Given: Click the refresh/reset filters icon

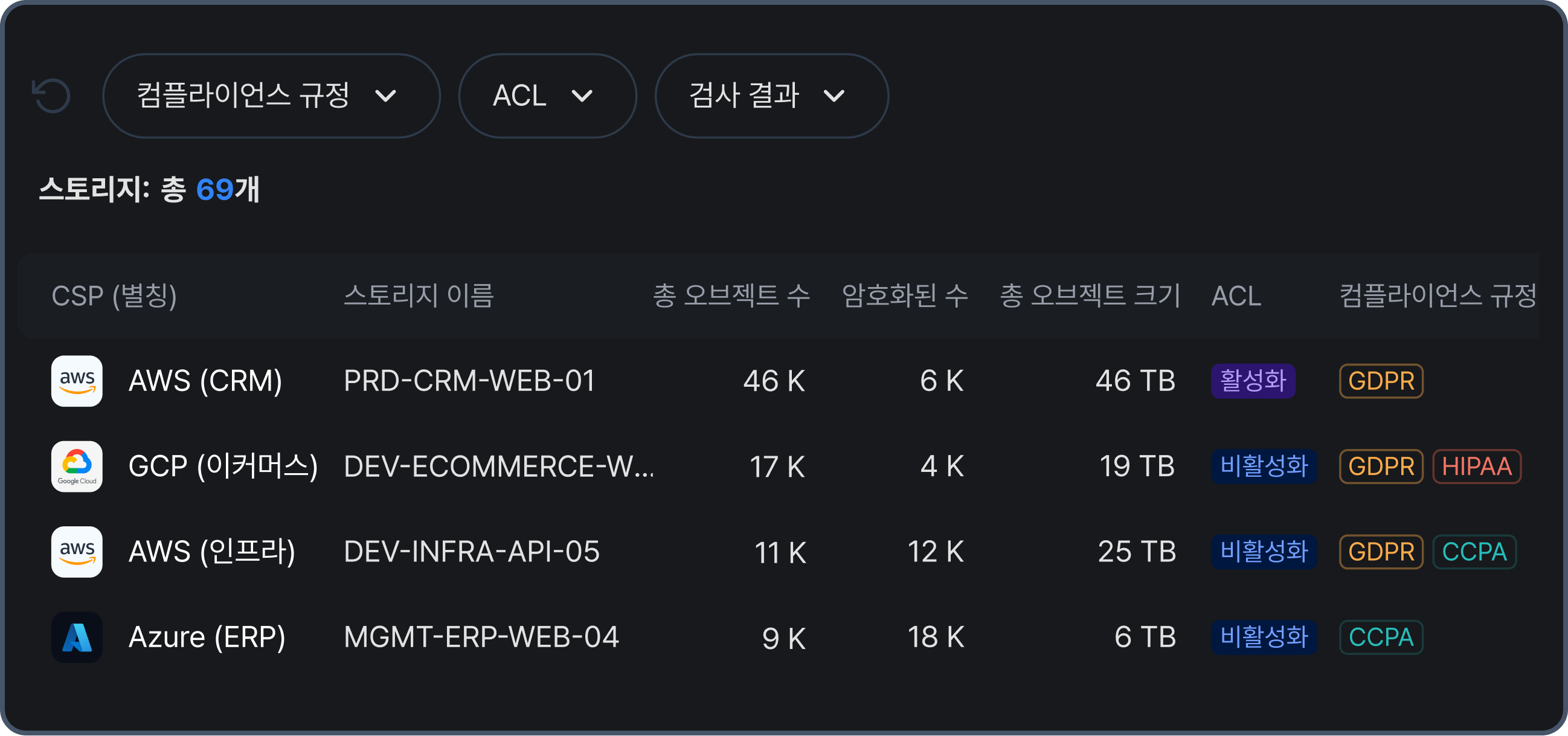Looking at the screenshot, I should (x=51, y=95).
